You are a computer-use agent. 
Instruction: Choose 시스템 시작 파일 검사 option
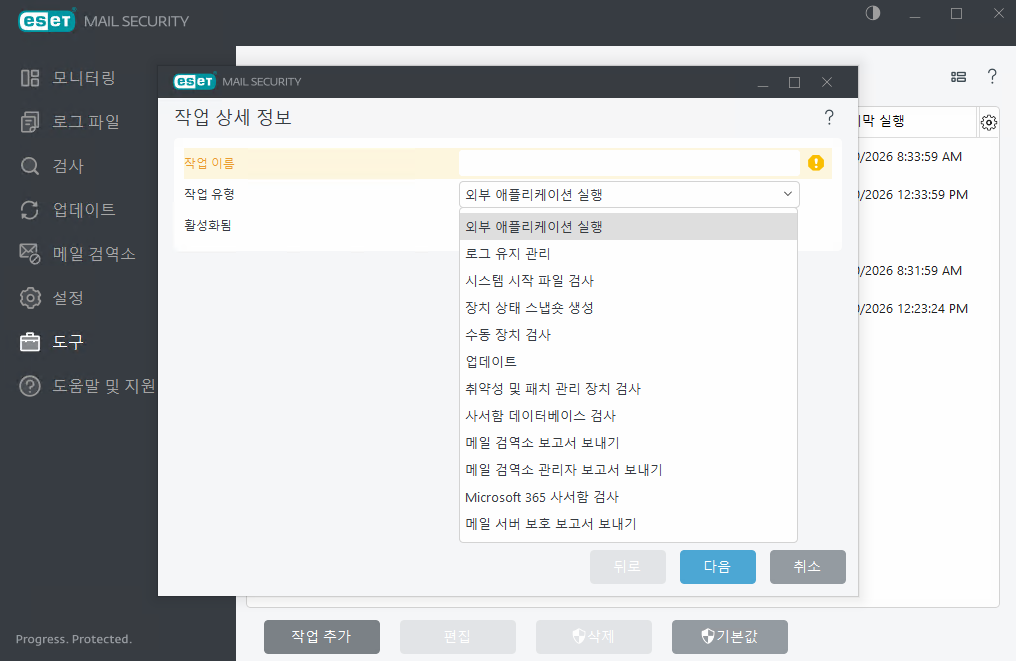(628, 281)
